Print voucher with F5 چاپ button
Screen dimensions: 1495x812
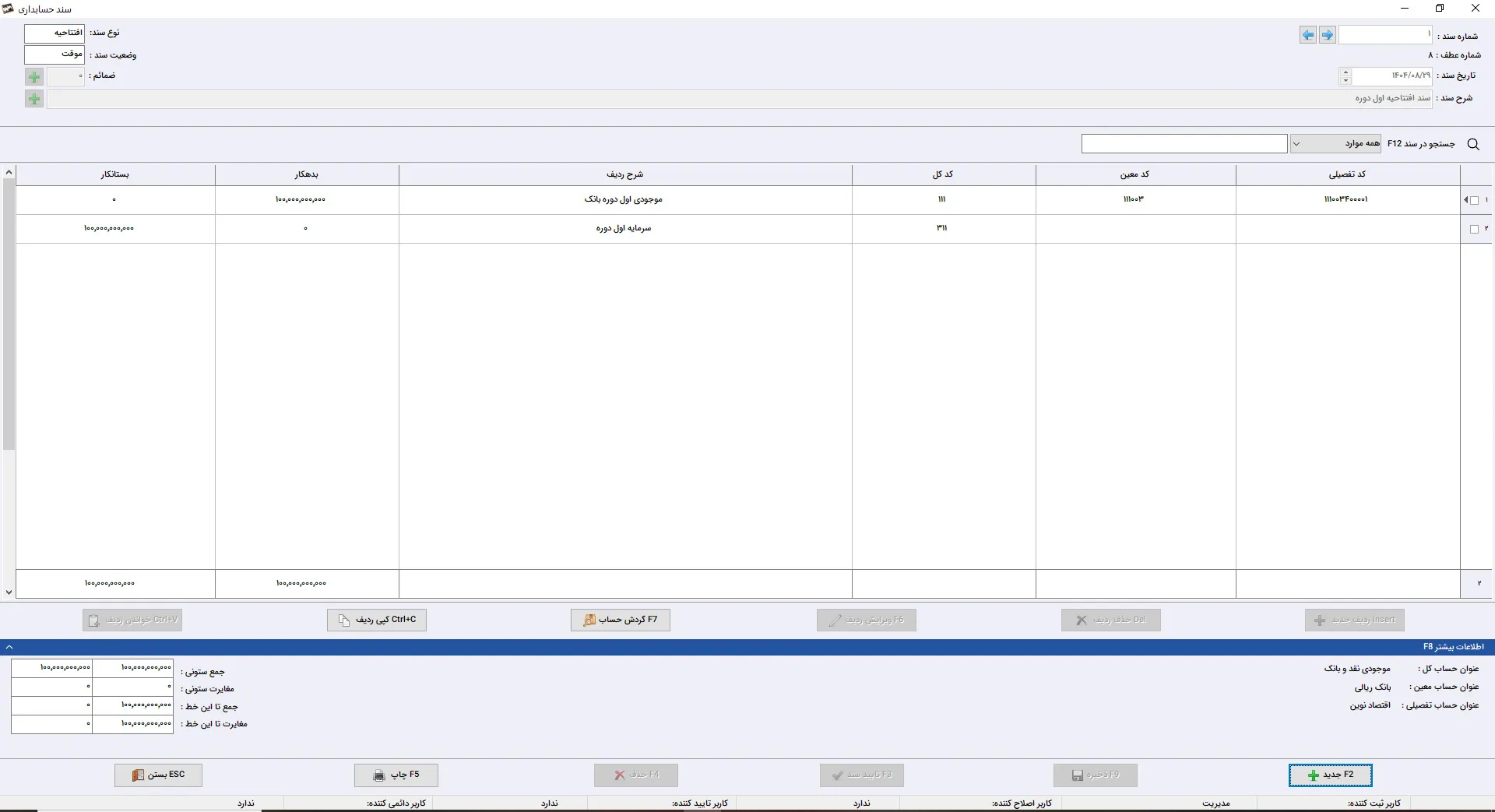pos(396,775)
